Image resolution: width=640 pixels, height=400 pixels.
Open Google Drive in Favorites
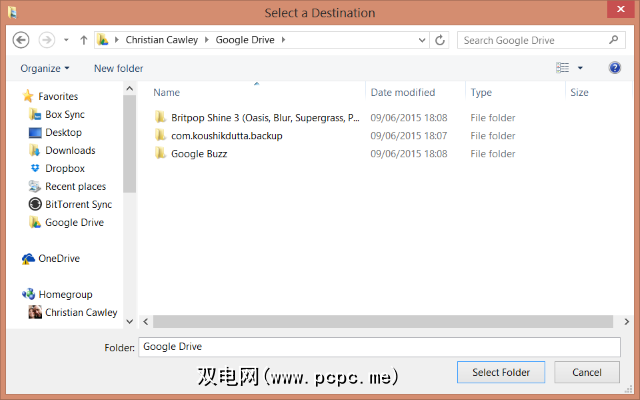[x=74, y=222]
